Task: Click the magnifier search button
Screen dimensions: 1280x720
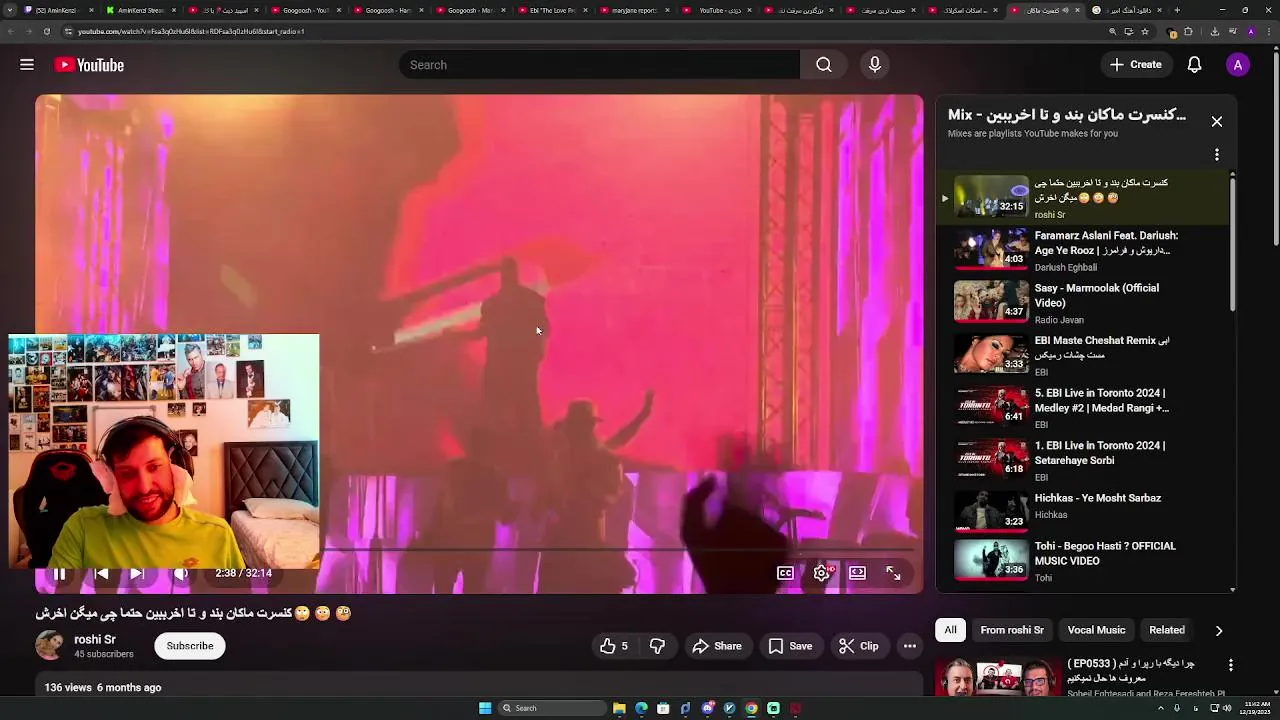Action: [824, 65]
